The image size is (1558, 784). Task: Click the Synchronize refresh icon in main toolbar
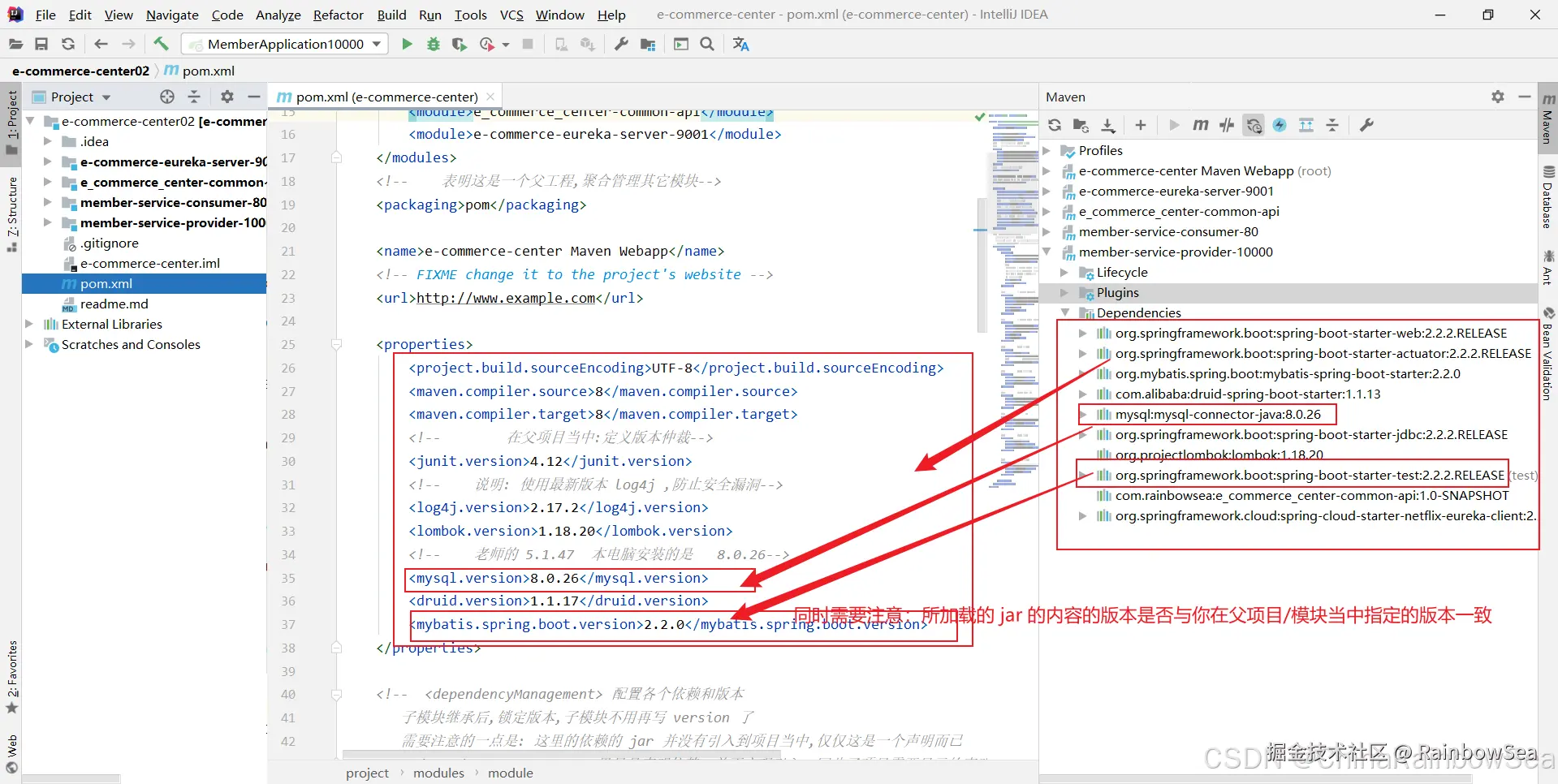pyautogui.click(x=68, y=44)
